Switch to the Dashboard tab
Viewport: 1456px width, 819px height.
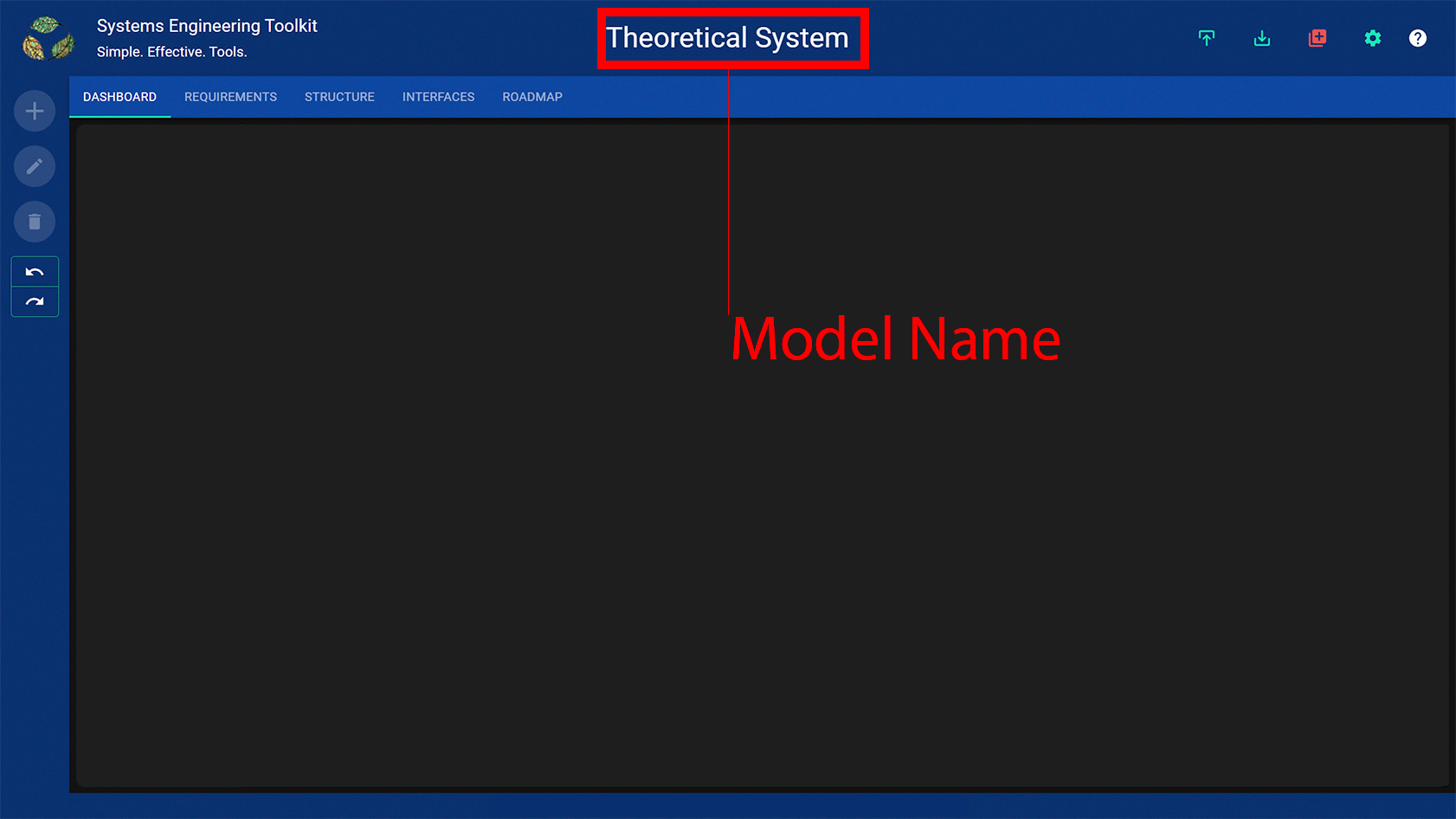[119, 97]
